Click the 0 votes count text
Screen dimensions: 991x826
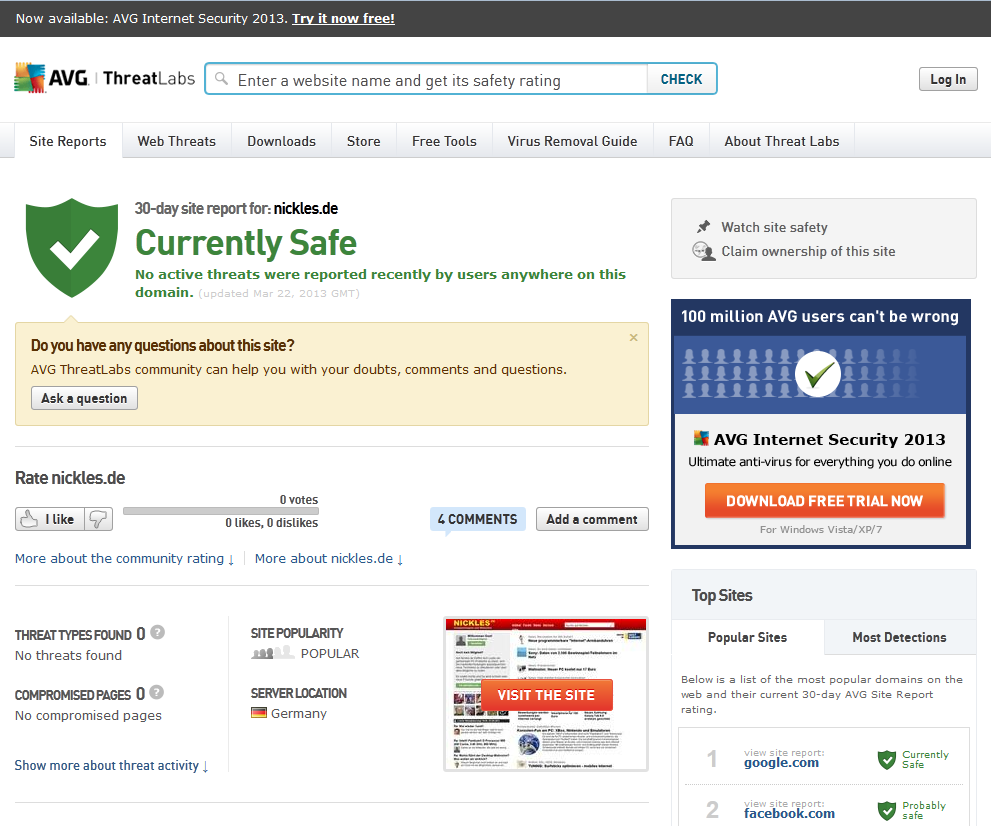pyautogui.click(x=299, y=500)
